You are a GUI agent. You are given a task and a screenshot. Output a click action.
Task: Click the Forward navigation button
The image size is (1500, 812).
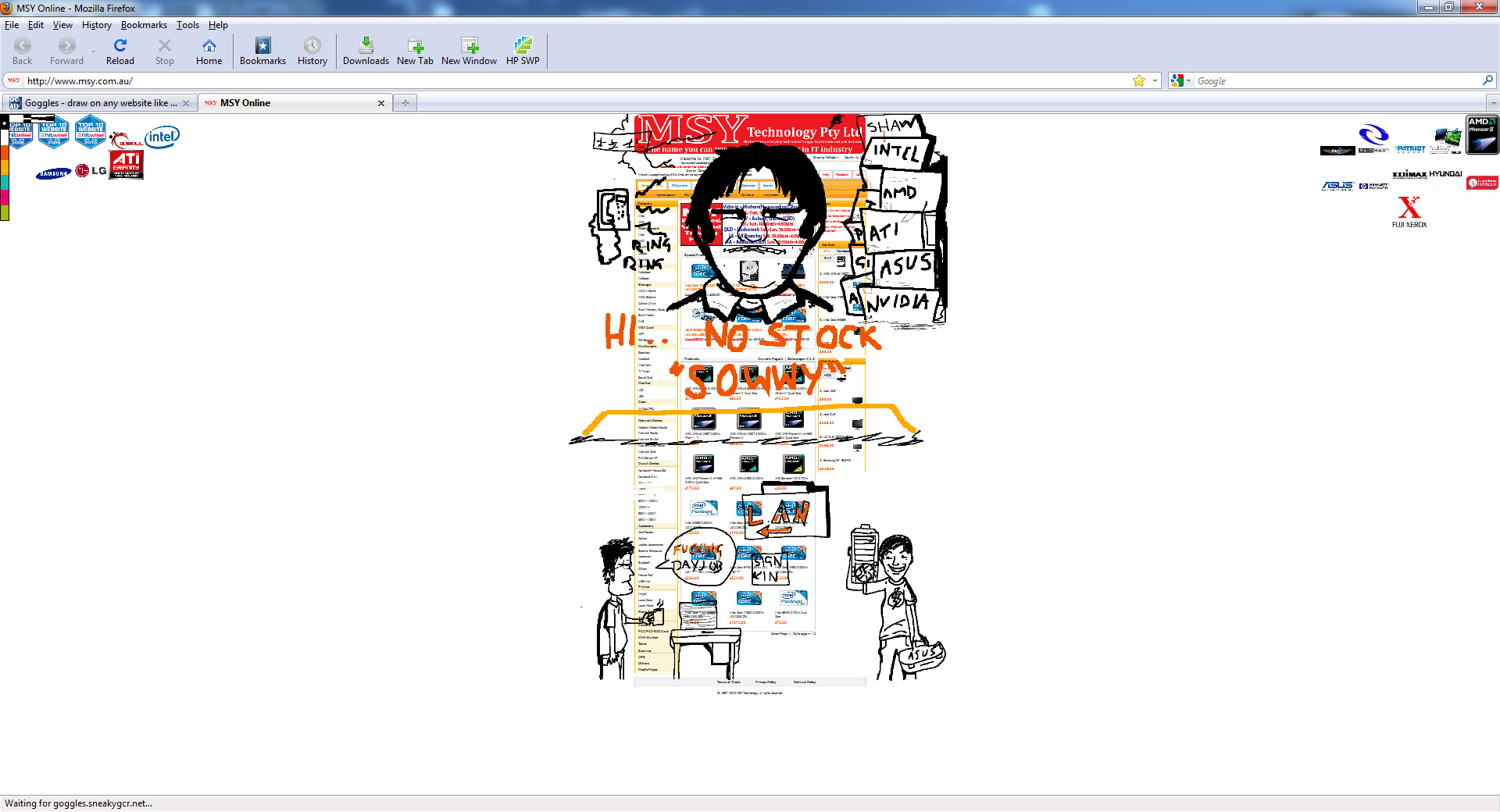[x=66, y=52]
